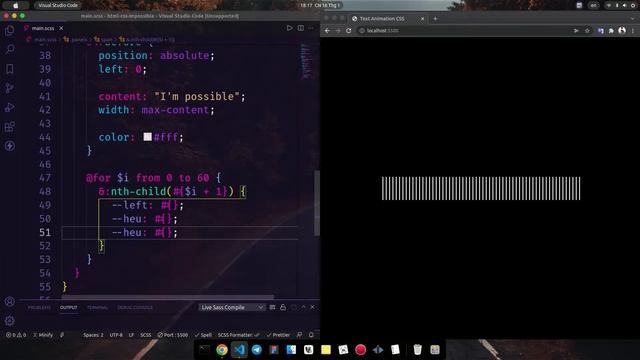The height and width of the screenshot is (360, 640).
Task: Open Terminal from the dock
Action: 204,350
